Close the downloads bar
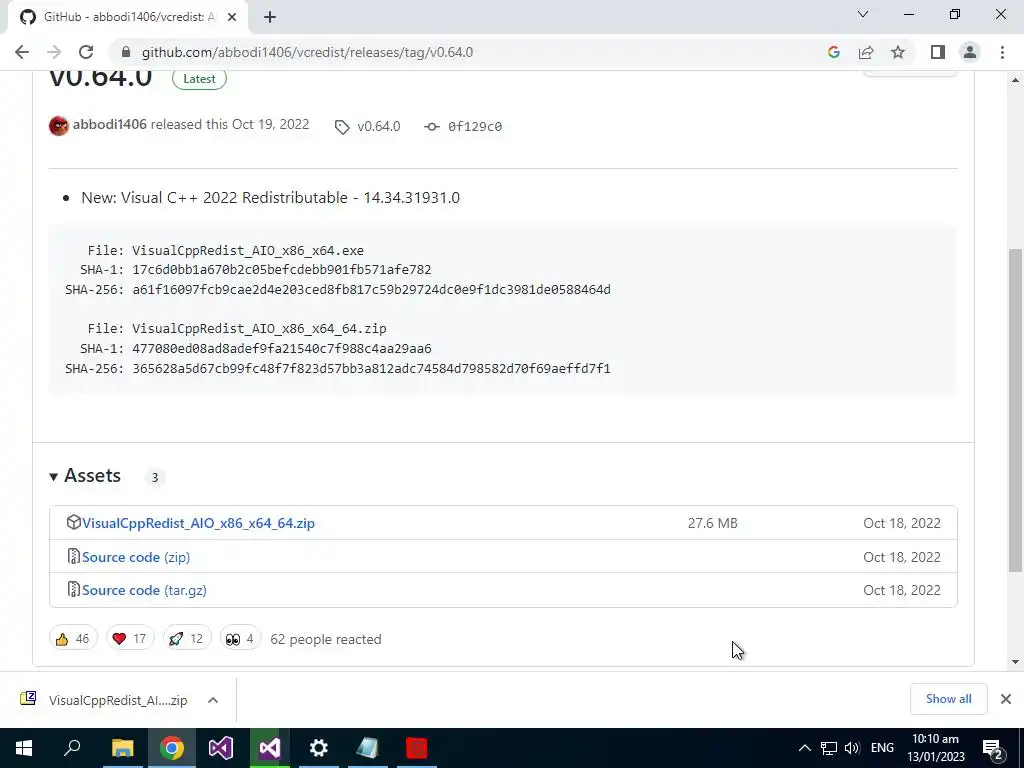The height and width of the screenshot is (768, 1024). [1006, 699]
